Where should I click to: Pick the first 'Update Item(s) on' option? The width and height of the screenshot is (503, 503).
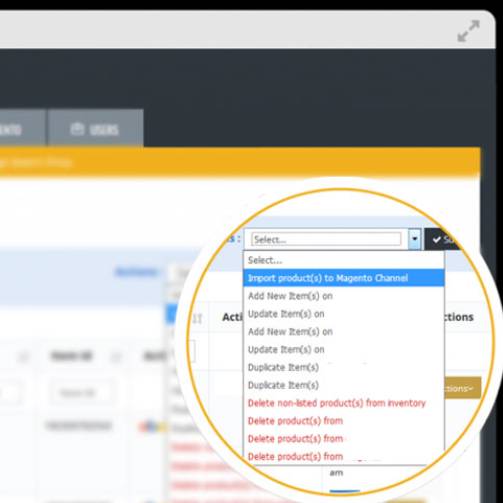pos(344,314)
